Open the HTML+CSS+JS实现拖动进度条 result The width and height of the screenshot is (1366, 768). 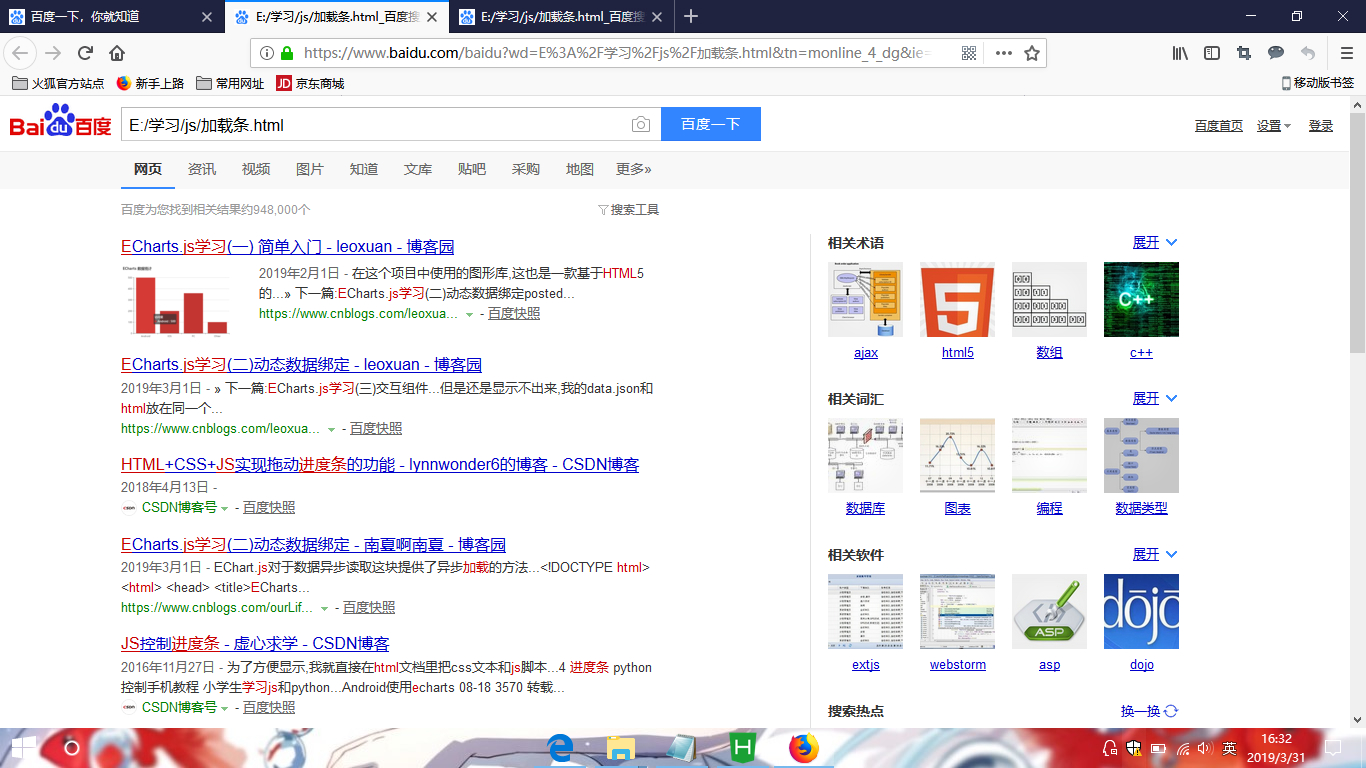(380, 465)
